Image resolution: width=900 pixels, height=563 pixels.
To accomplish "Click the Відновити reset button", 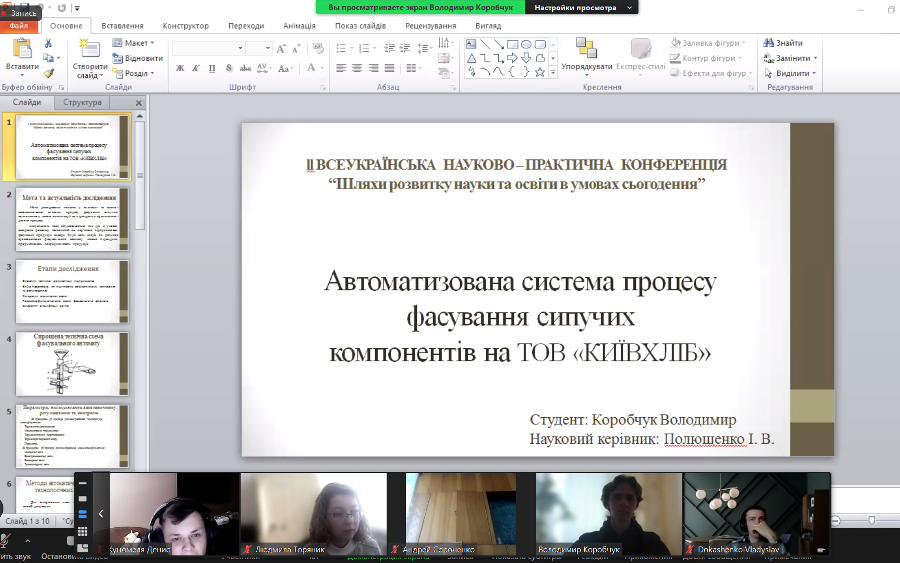I will point(137,58).
